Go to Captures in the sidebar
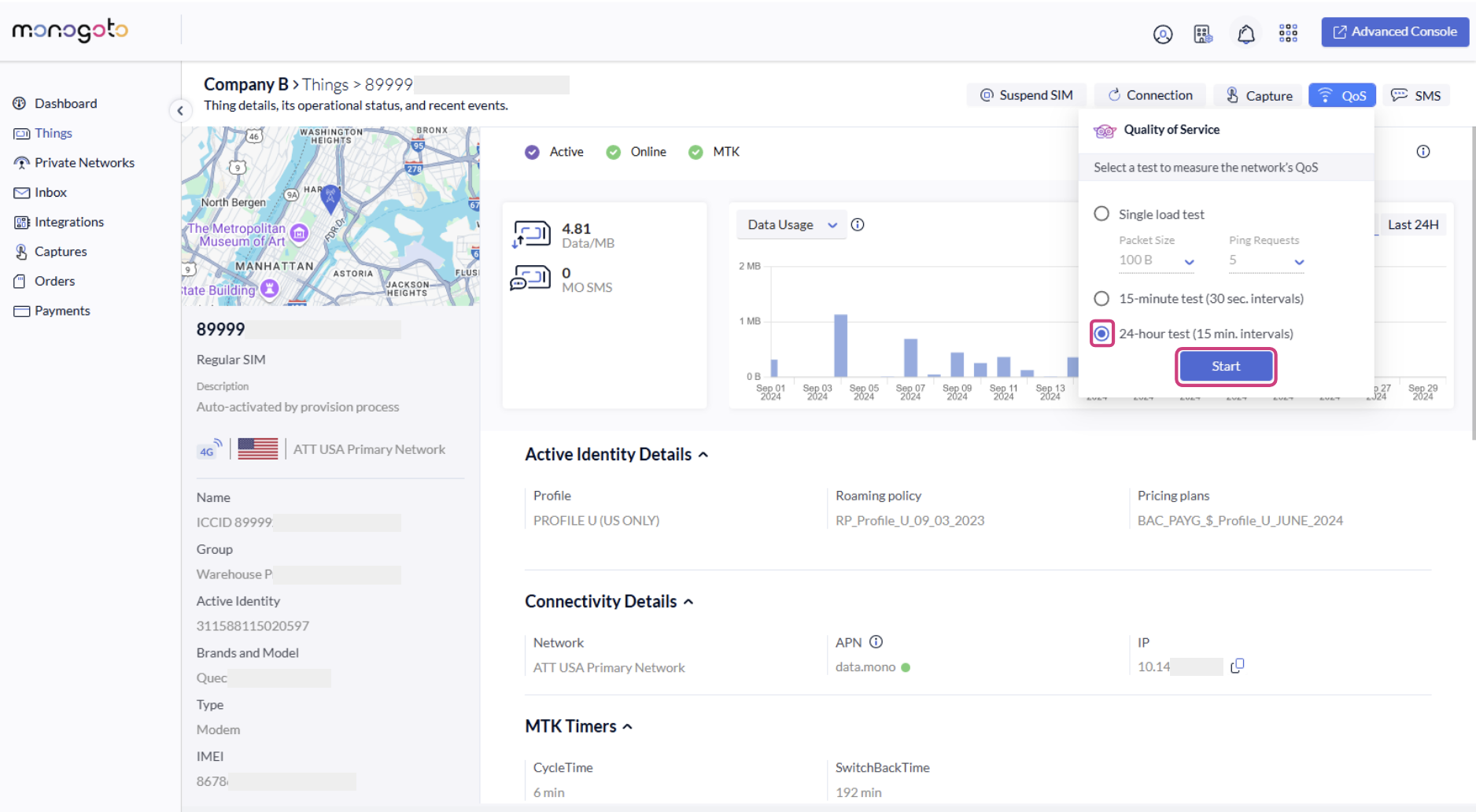The image size is (1476, 812). (61, 252)
